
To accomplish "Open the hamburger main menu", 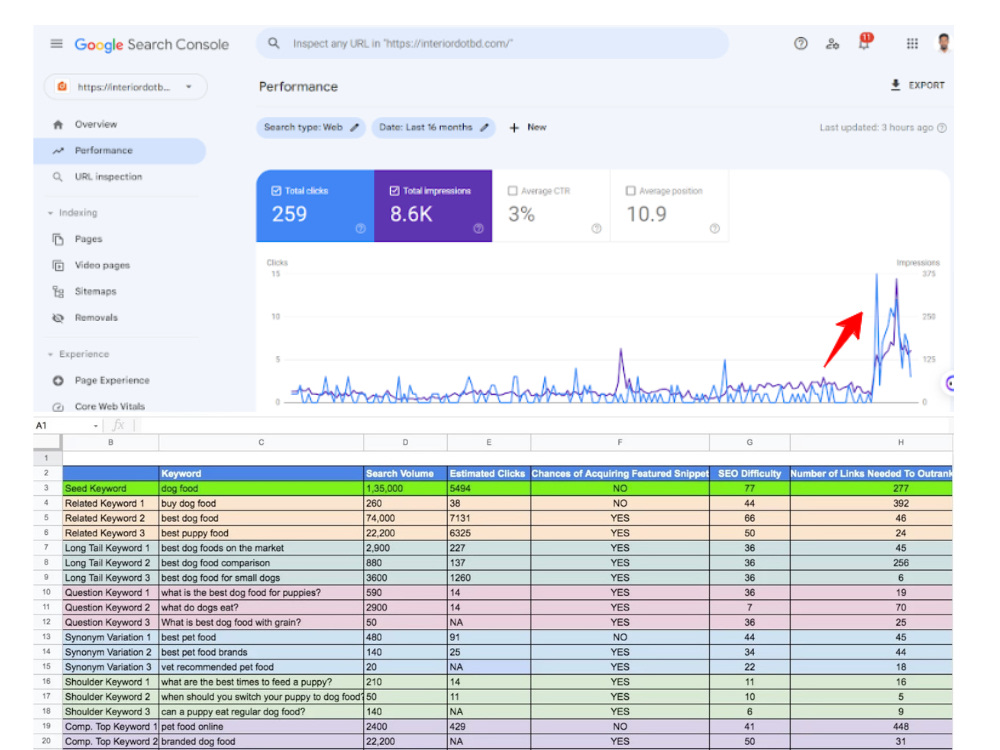I will pyautogui.click(x=56, y=43).
